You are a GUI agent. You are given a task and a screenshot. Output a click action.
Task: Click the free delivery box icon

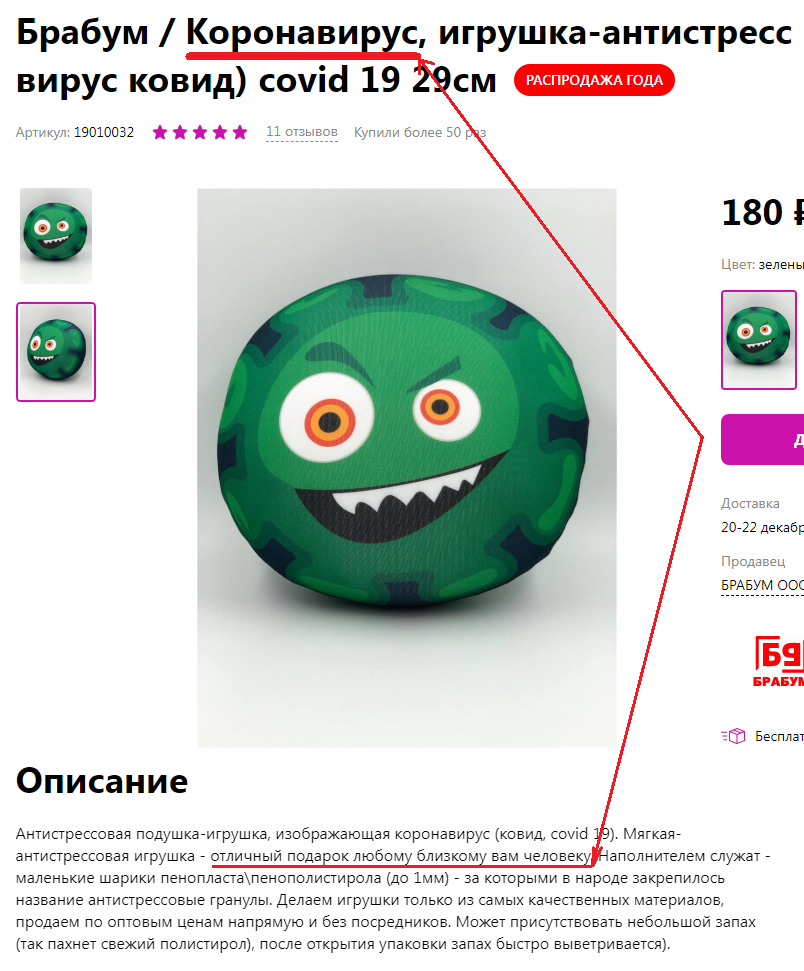pos(733,736)
